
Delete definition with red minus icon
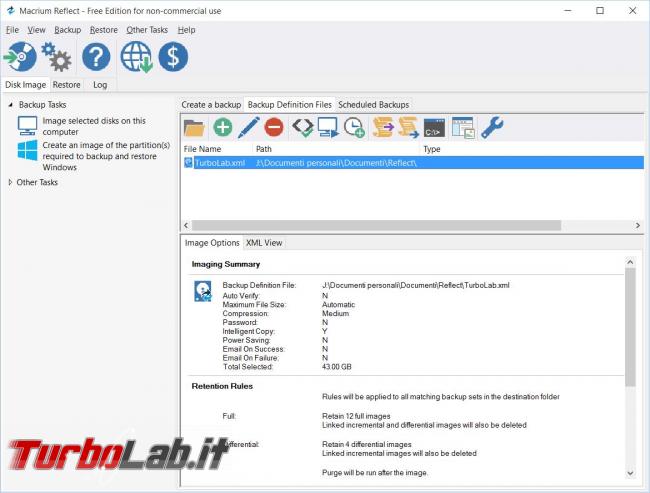[274, 127]
